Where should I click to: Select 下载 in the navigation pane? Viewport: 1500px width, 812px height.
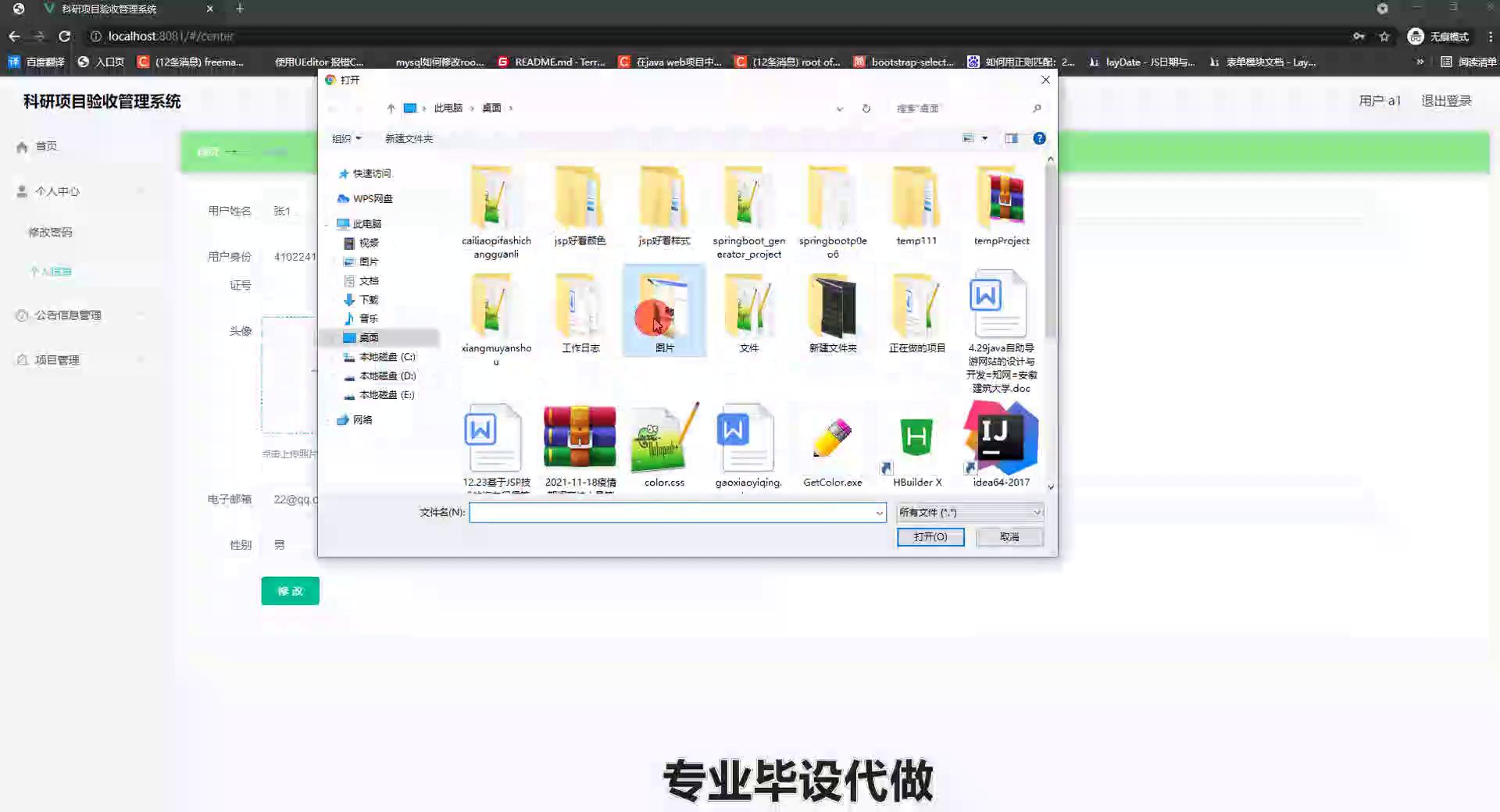pos(368,300)
